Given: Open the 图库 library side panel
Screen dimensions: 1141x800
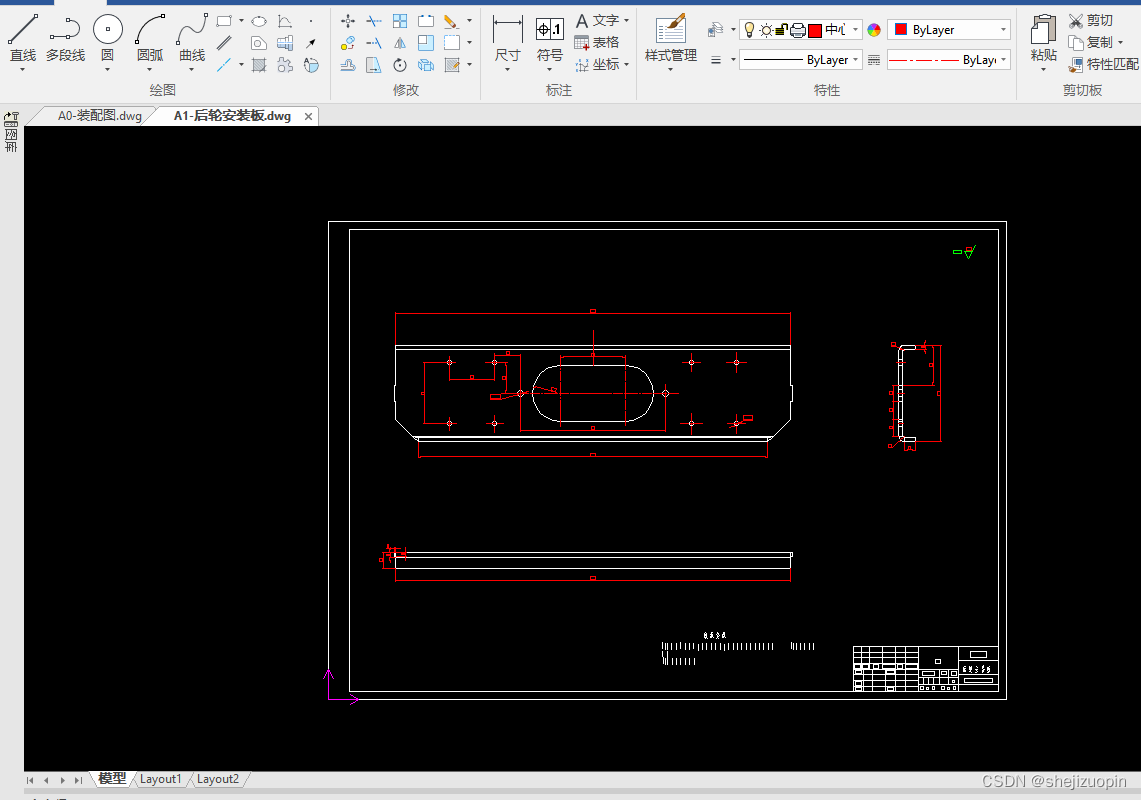Looking at the screenshot, I should pos(11,132).
